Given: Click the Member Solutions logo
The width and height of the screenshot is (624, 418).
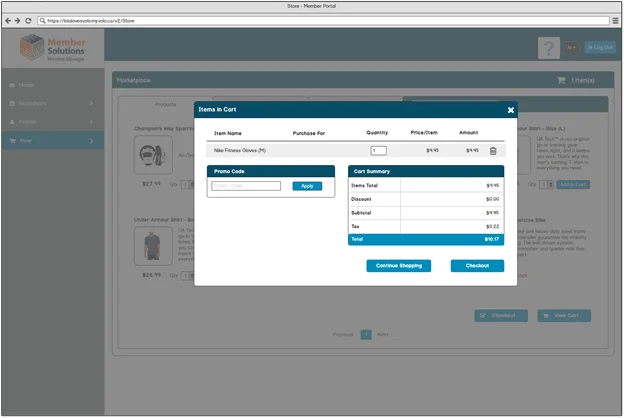Looking at the screenshot, I should 53,48.
